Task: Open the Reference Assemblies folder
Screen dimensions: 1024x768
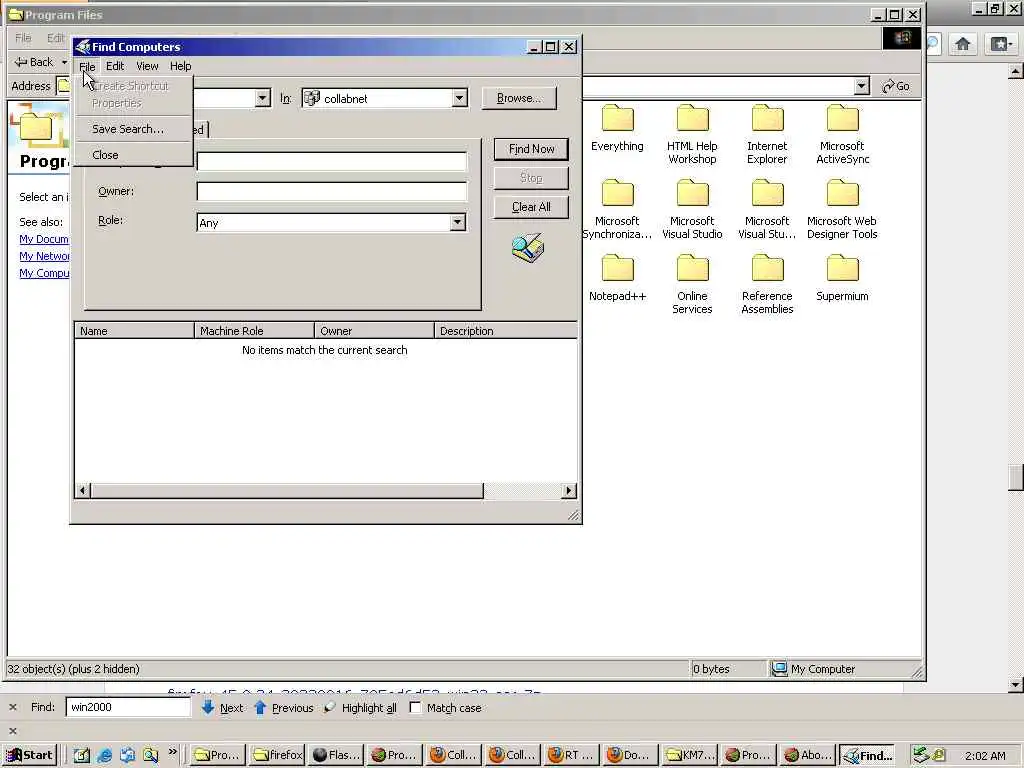Action: click(x=767, y=285)
